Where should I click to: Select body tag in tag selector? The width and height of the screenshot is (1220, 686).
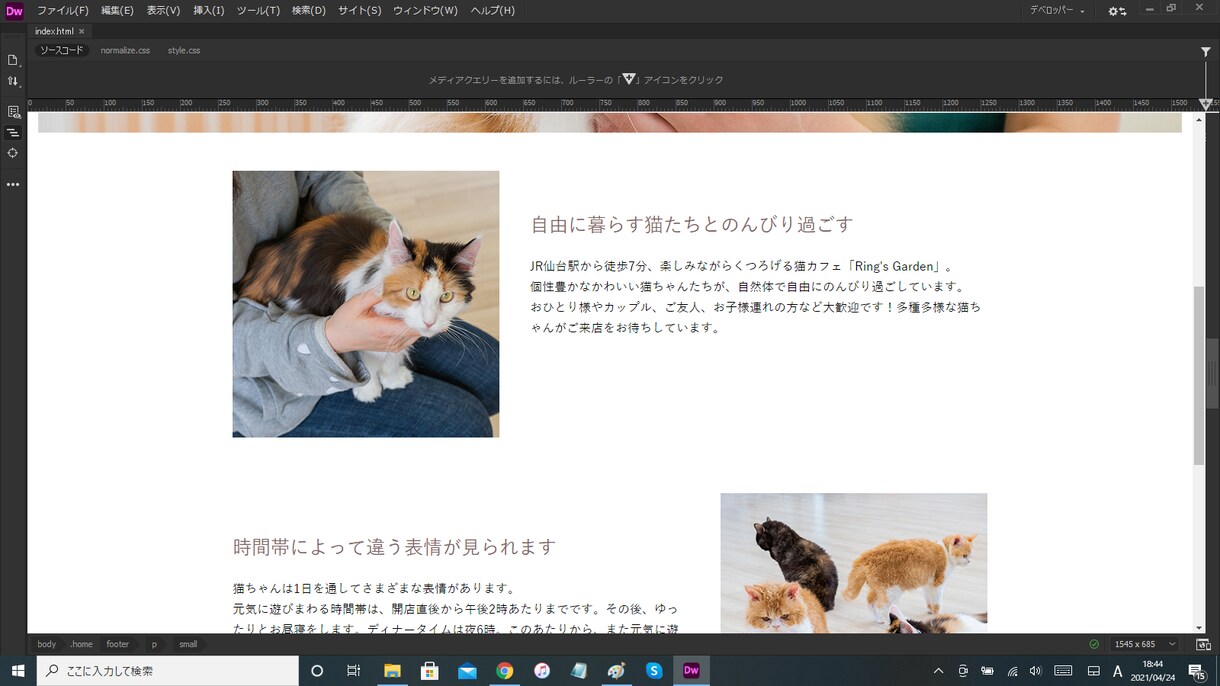[47, 645]
